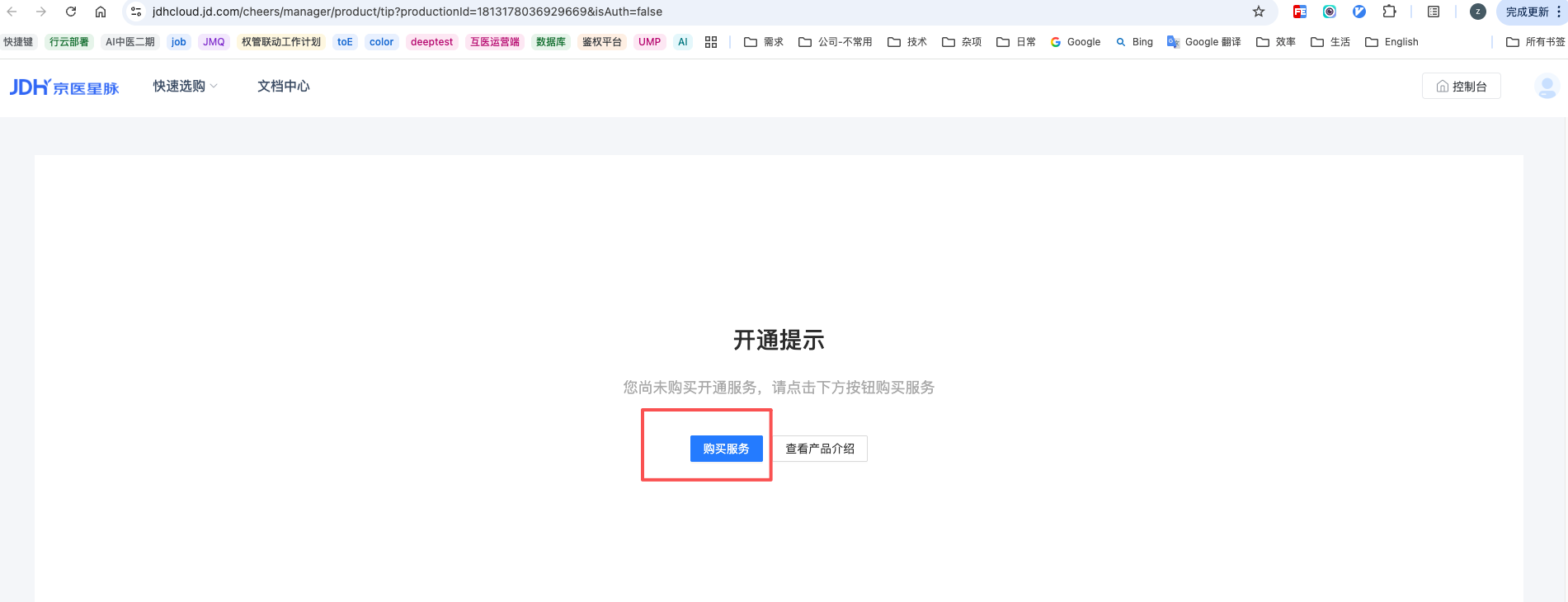Click the browser side panel icon

click(x=1434, y=12)
